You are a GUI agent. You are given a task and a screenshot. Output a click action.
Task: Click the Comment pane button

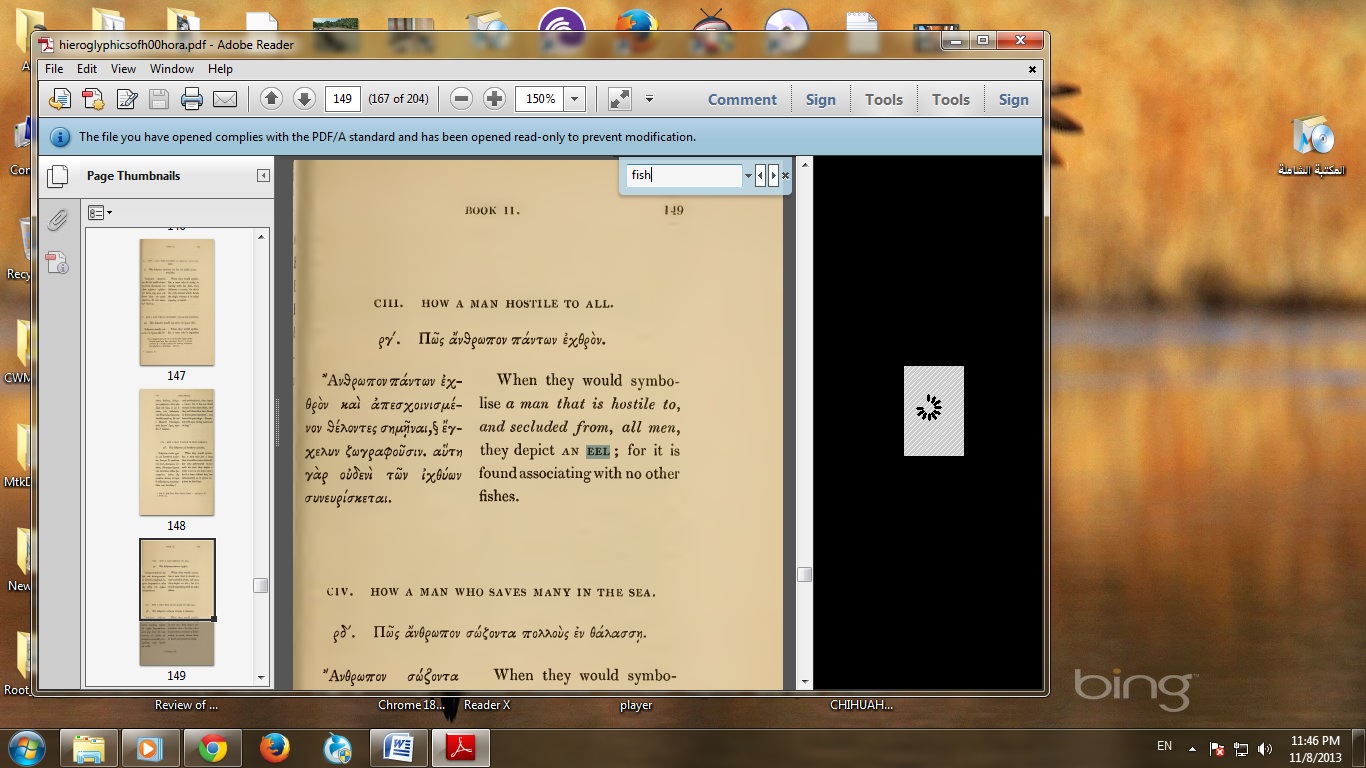(x=742, y=99)
